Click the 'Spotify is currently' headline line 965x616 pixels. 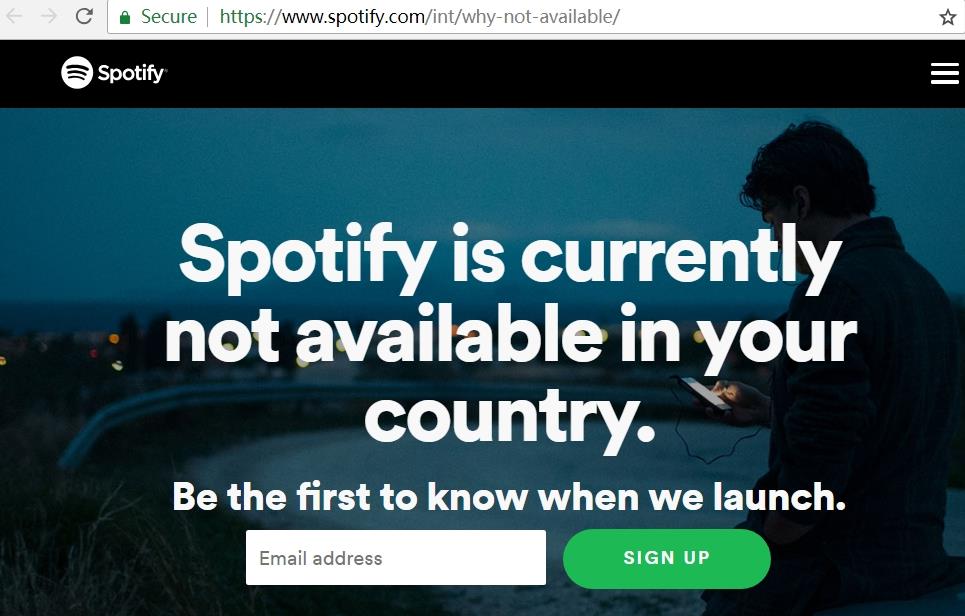pos(510,257)
